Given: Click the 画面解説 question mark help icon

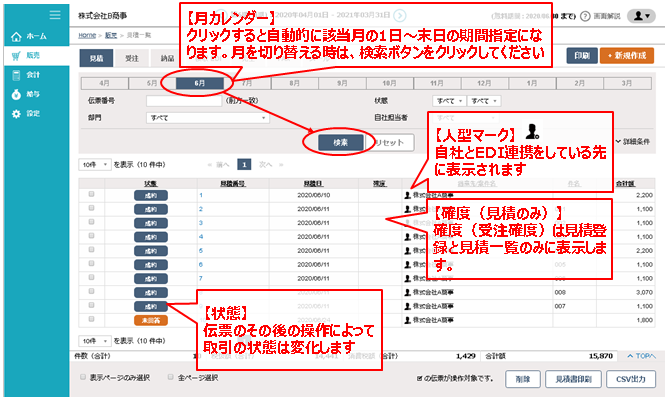Looking at the screenshot, I should 585,16.
